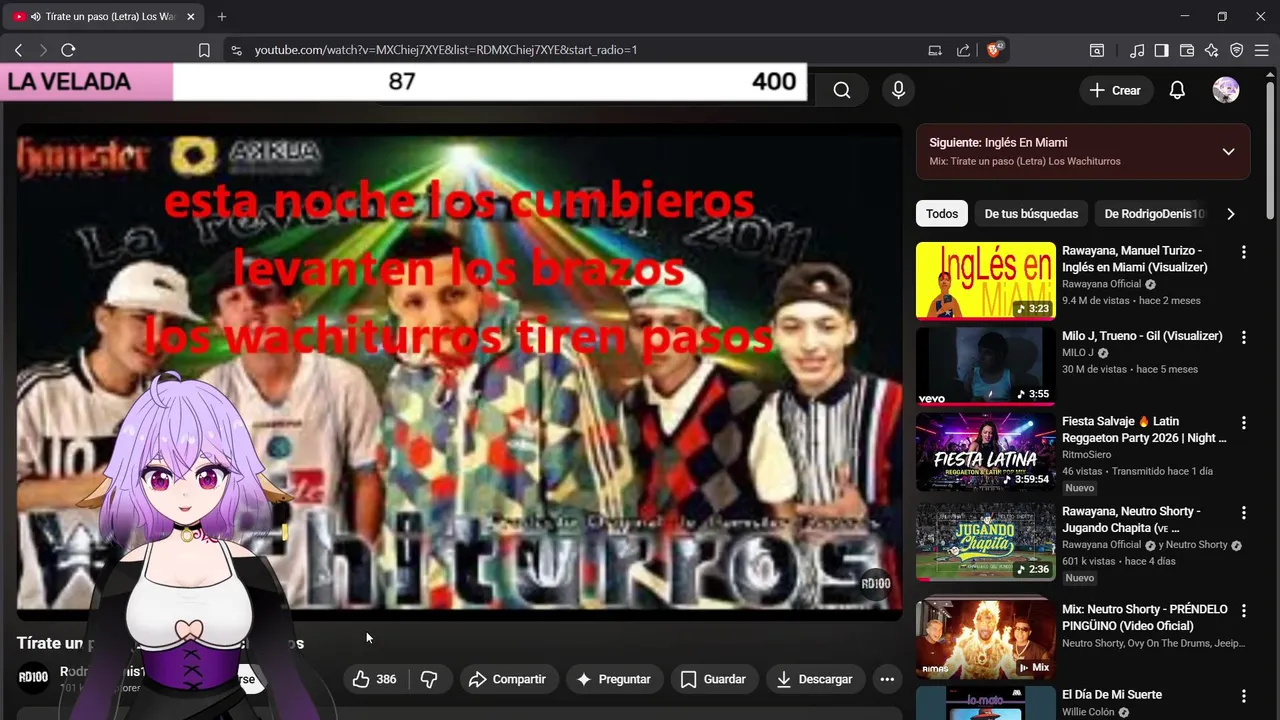Open YouTube notifications bell
The image size is (1280, 720).
click(x=1177, y=90)
